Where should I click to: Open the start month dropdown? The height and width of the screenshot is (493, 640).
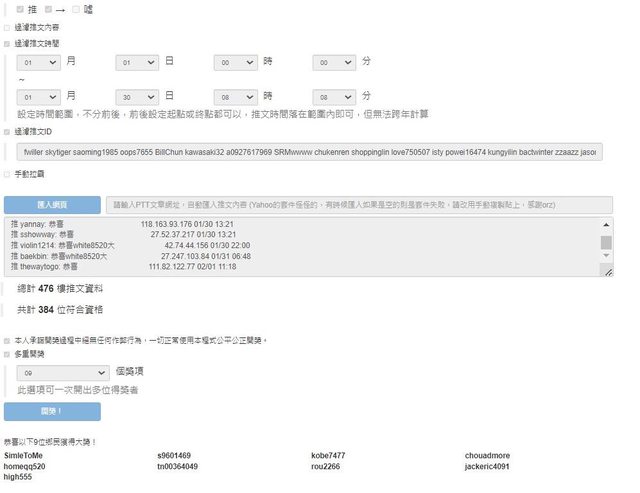[x=40, y=63]
